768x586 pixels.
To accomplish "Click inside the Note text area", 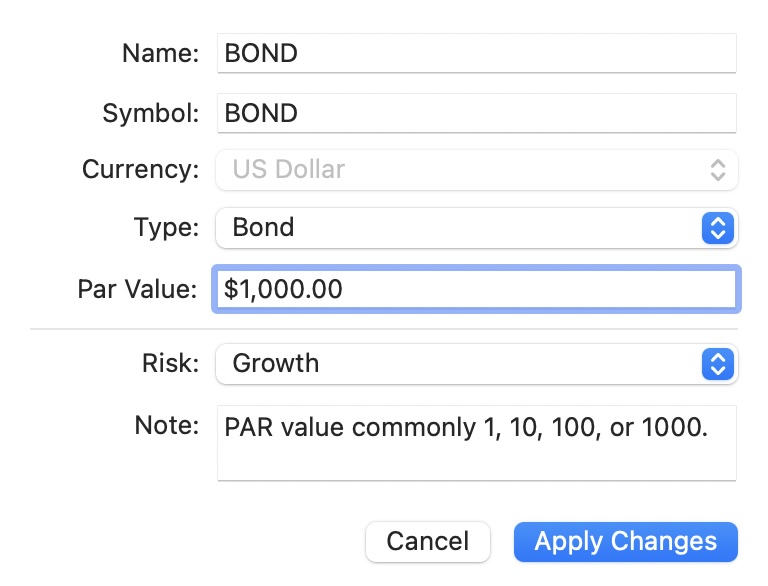I will (476, 442).
